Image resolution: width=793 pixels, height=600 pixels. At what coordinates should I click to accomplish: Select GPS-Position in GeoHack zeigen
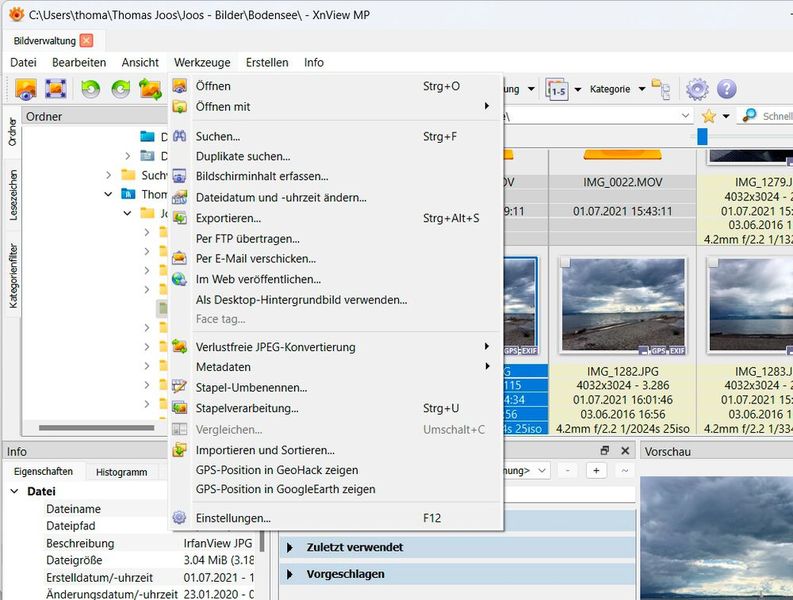click(336, 470)
